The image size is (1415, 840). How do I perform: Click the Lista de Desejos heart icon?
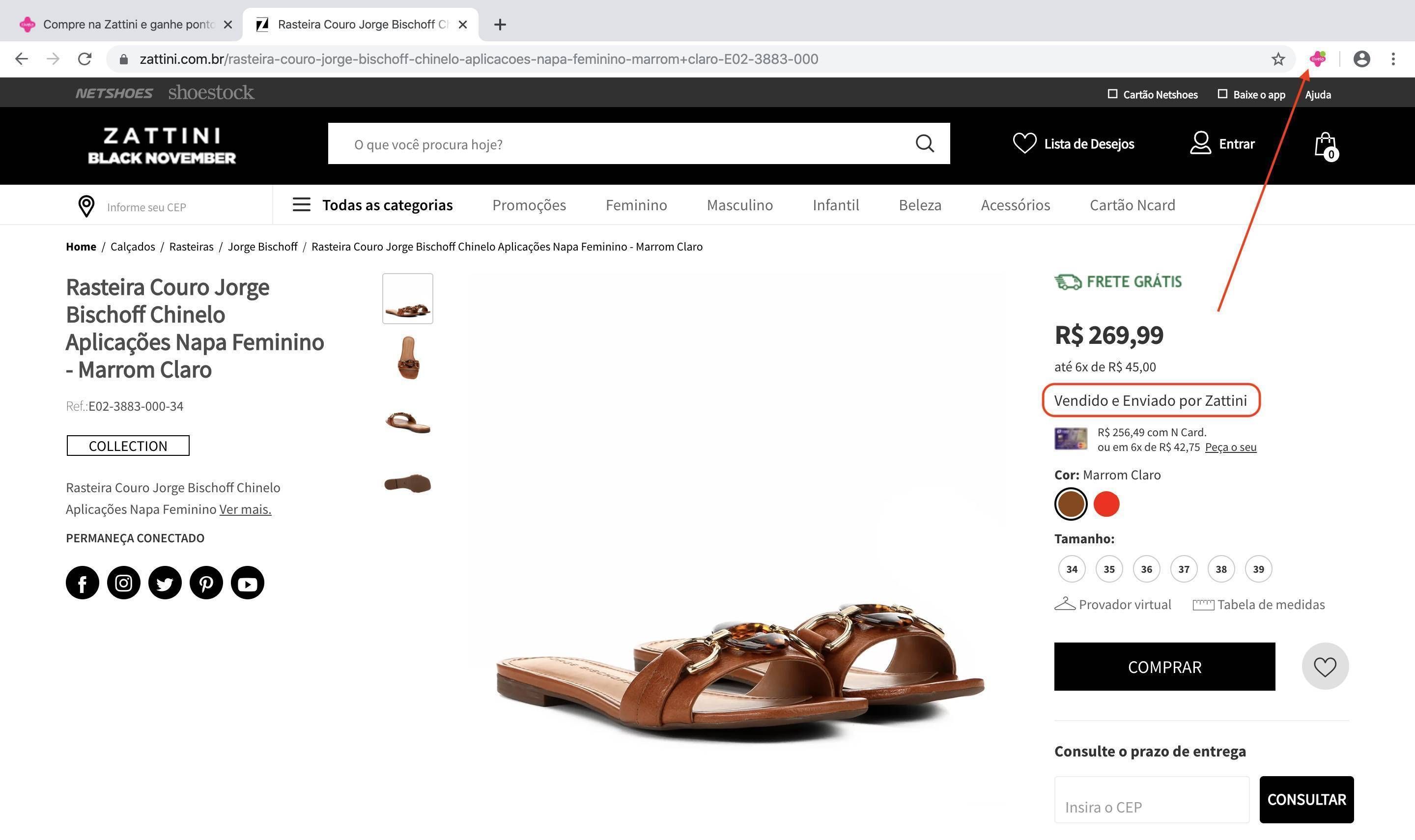pyautogui.click(x=1024, y=143)
